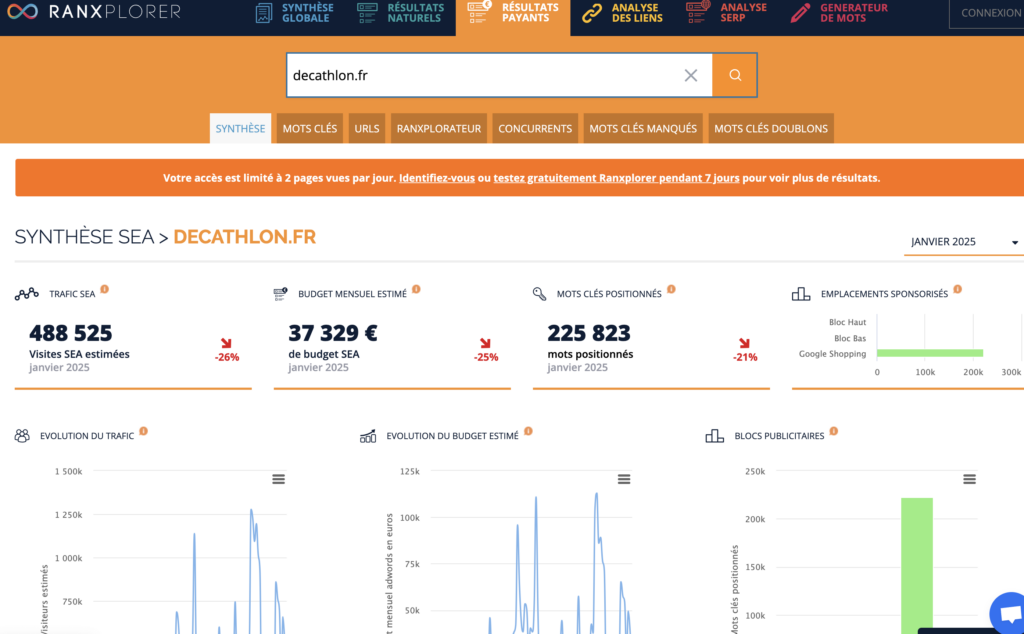
Task: Open the Janvier 2025 month dropdown
Action: click(964, 242)
